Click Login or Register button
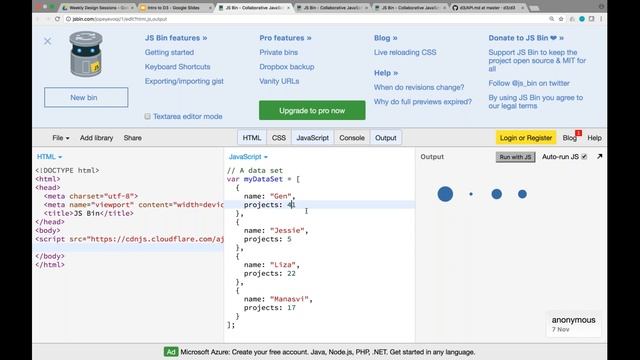The width and height of the screenshot is (640, 360). tap(526, 138)
